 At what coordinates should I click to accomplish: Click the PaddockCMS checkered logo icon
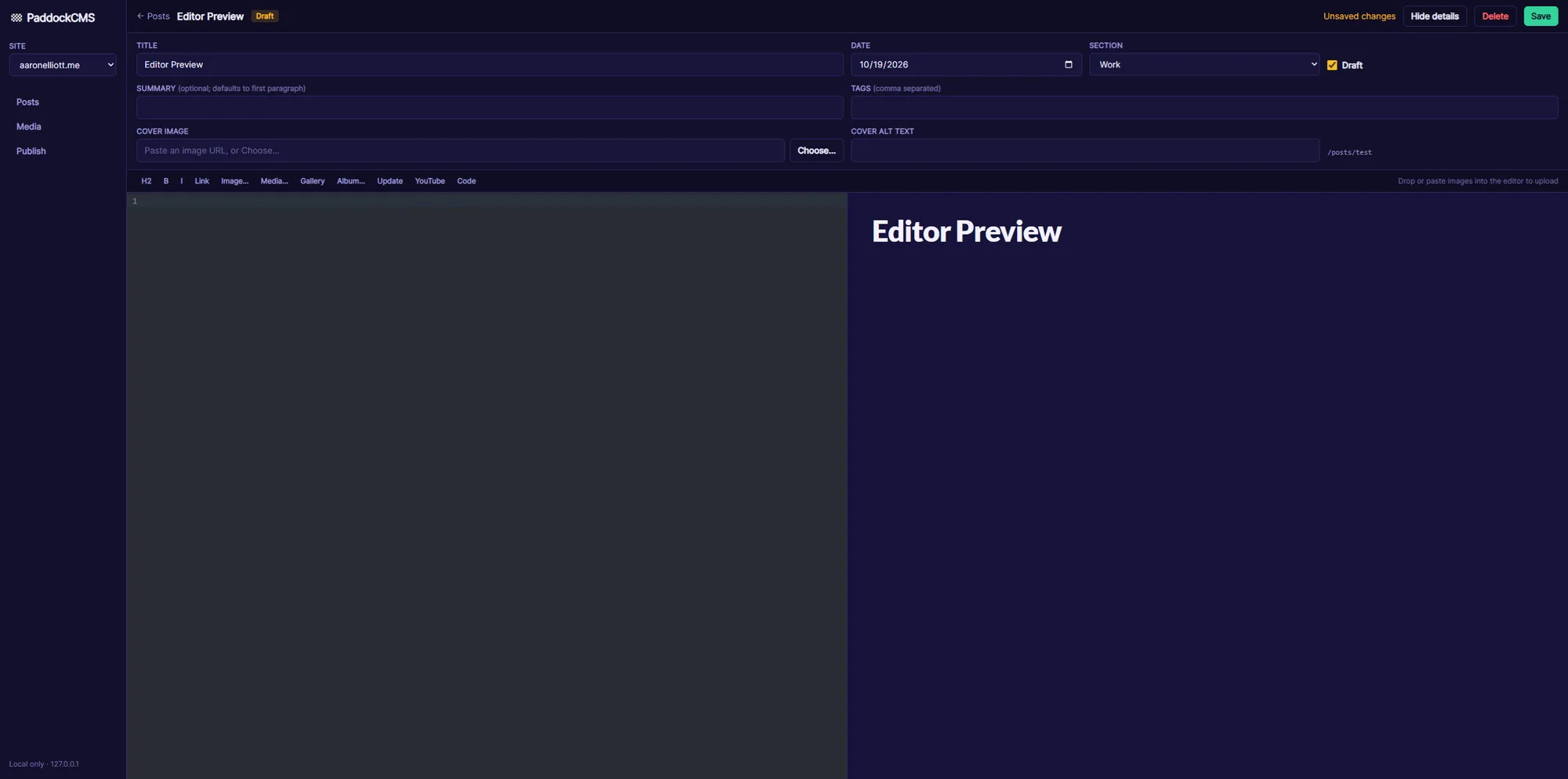[x=16, y=17]
